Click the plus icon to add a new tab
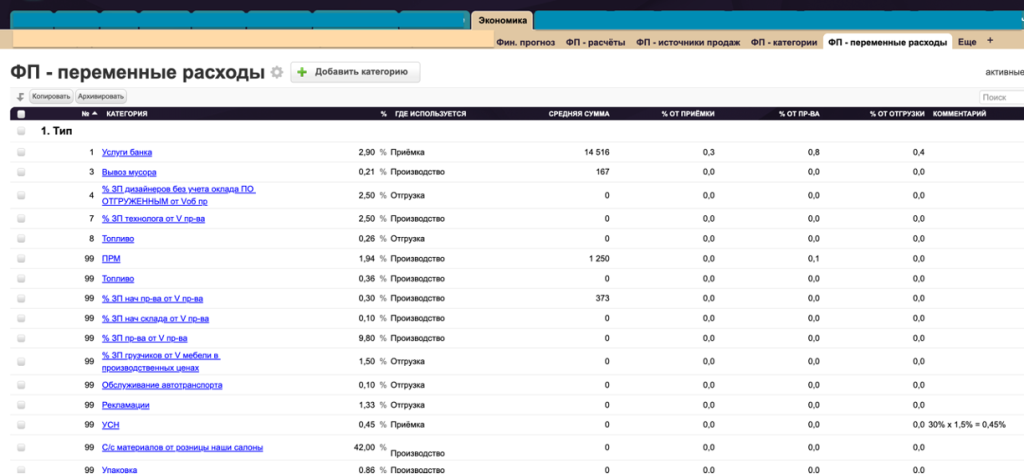Screen dimensions: 1024x474 [x=990, y=41]
